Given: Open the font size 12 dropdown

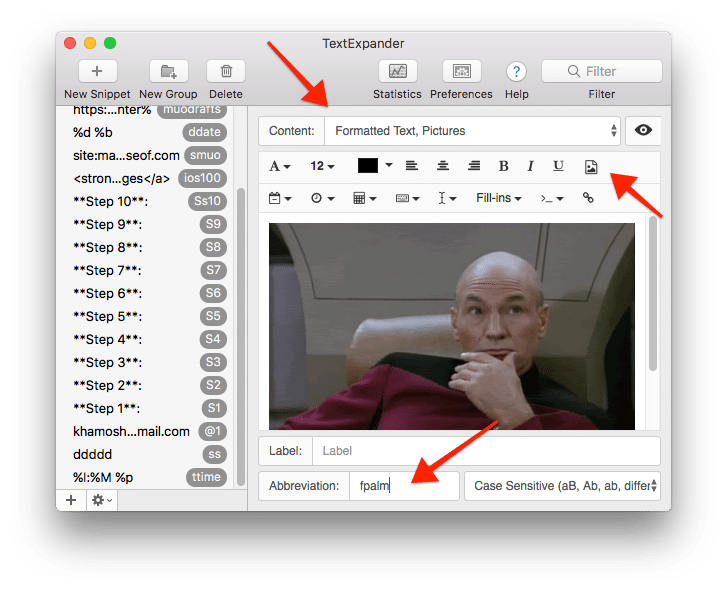Looking at the screenshot, I should click(x=322, y=166).
